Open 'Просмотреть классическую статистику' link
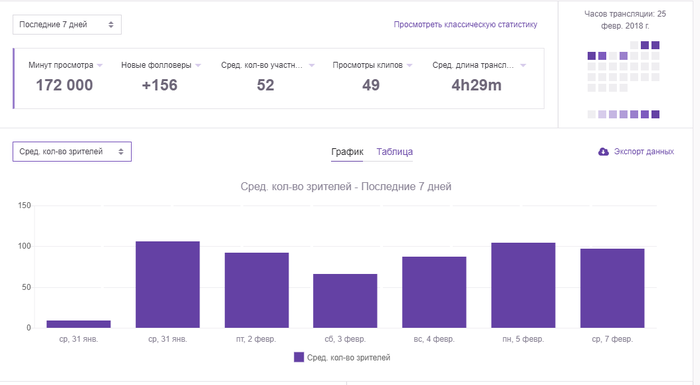 tap(465, 25)
